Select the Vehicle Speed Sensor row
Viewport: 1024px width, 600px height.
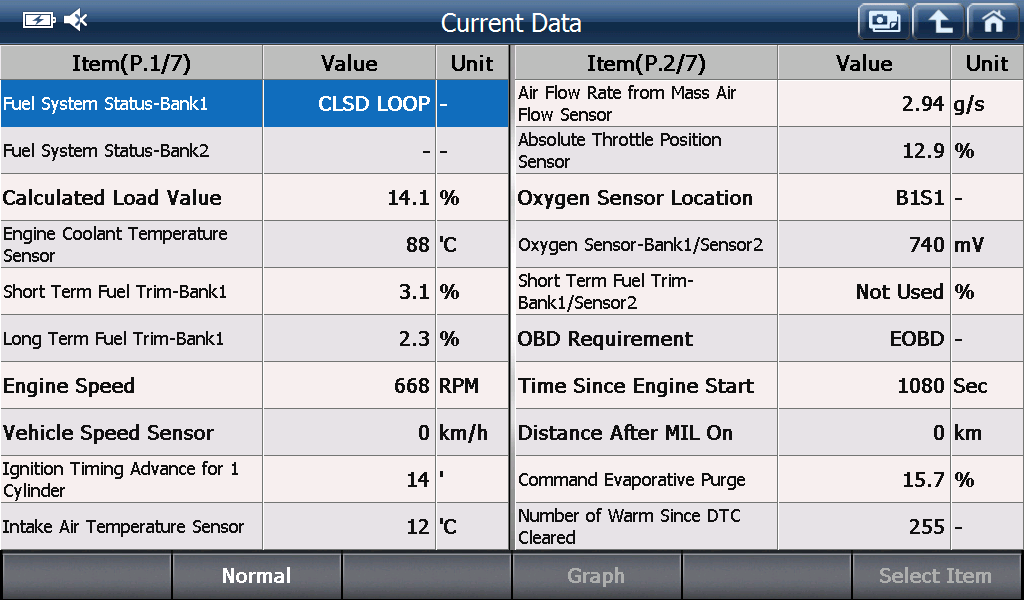(x=254, y=433)
